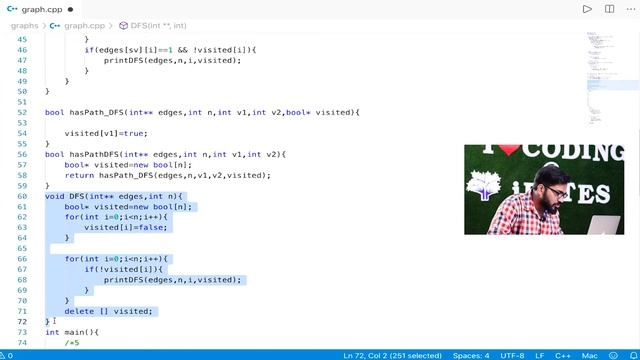Click the webcam video overlay
Image resolution: width=640 pixels, height=360 pixels.
[544, 189]
